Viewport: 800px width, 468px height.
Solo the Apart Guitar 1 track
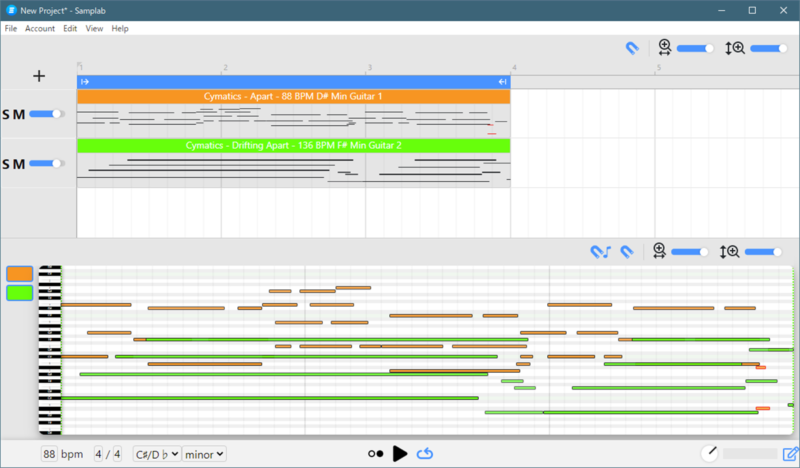pos(6,115)
